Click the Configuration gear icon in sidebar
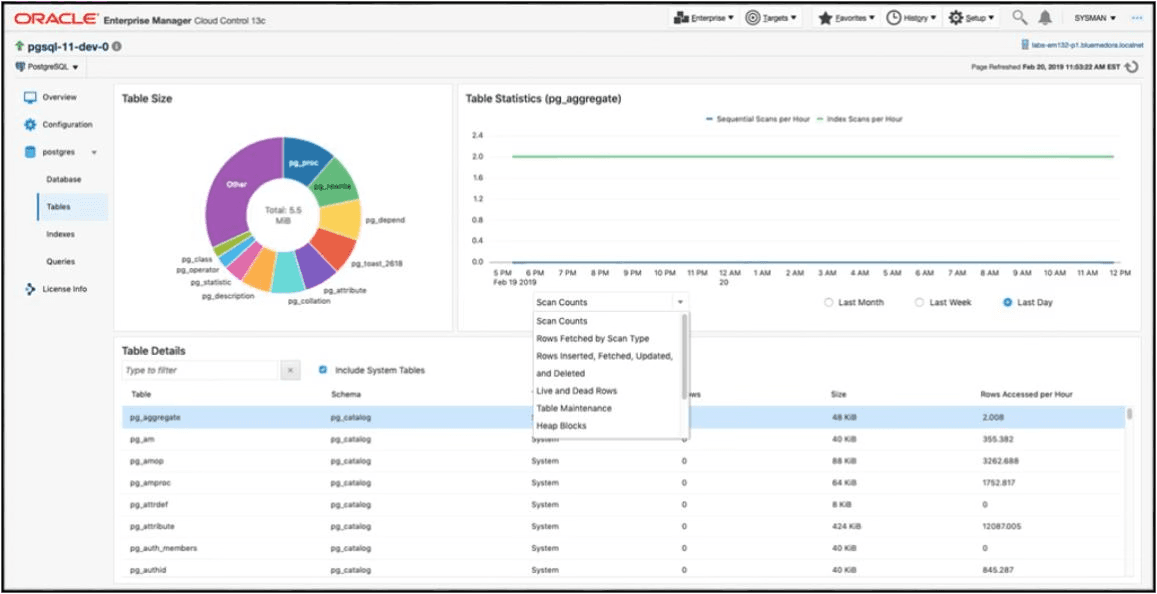Screen dimensions: 1157x594 tap(29, 124)
